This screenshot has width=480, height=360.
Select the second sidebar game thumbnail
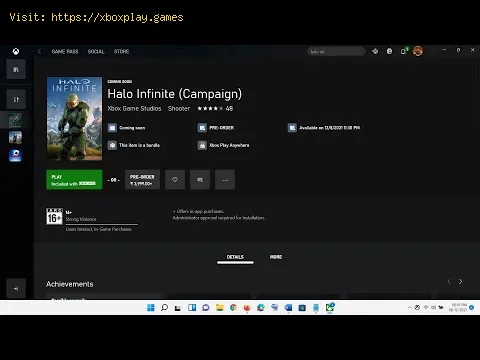pos(15,137)
